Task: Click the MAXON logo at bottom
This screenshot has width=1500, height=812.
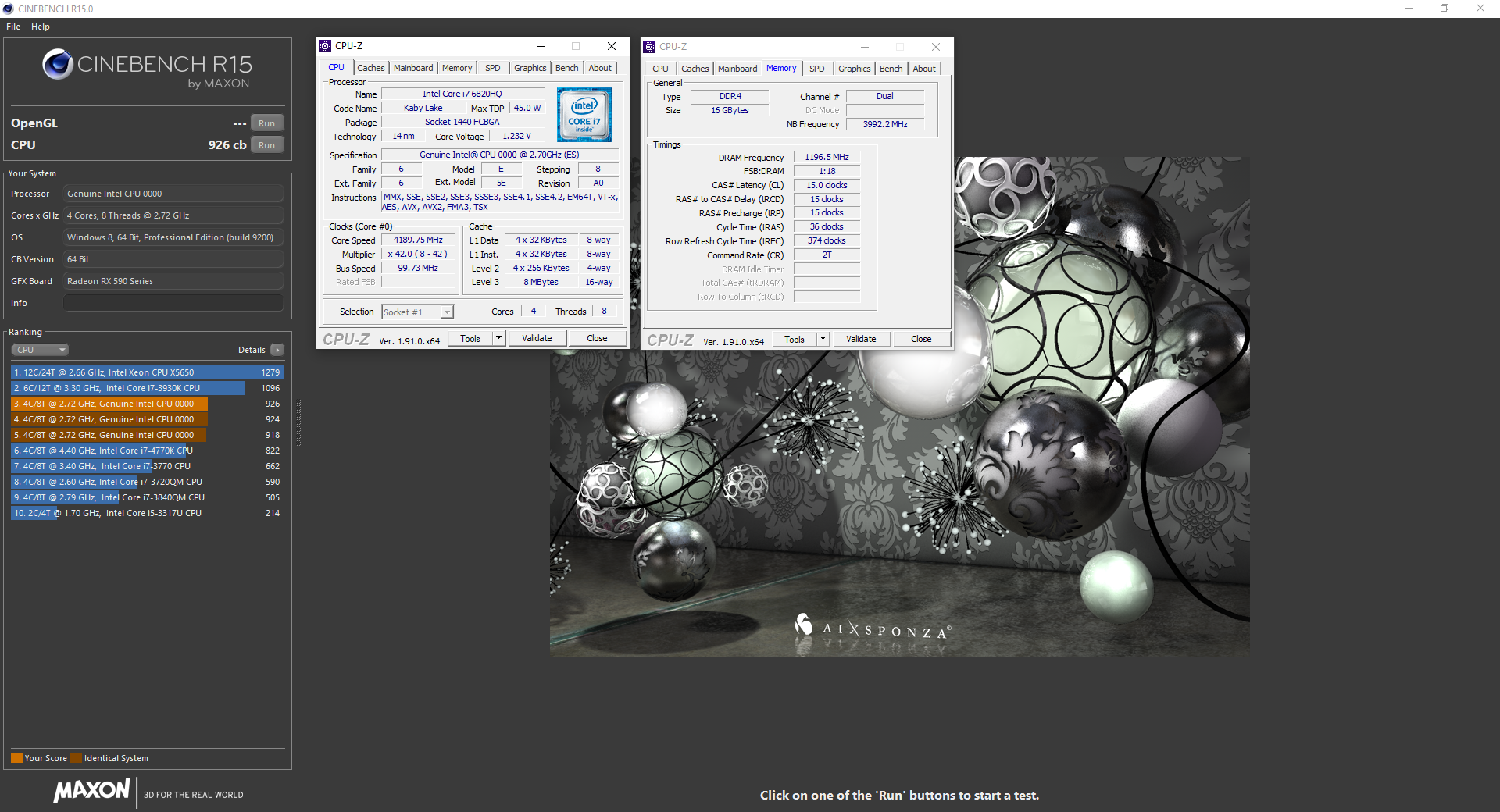Action: pos(91,791)
